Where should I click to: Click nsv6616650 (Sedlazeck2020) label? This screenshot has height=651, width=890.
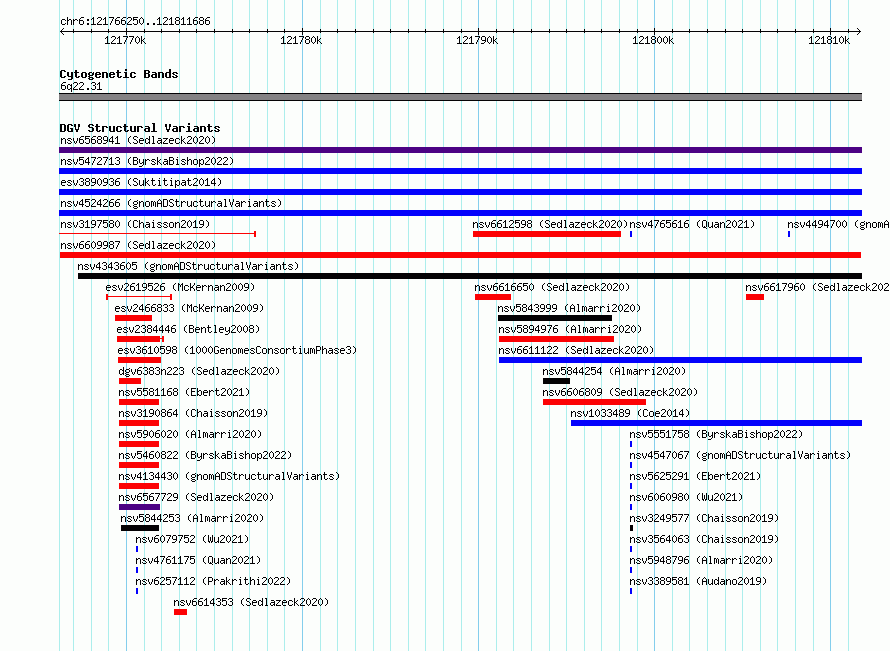552,287
